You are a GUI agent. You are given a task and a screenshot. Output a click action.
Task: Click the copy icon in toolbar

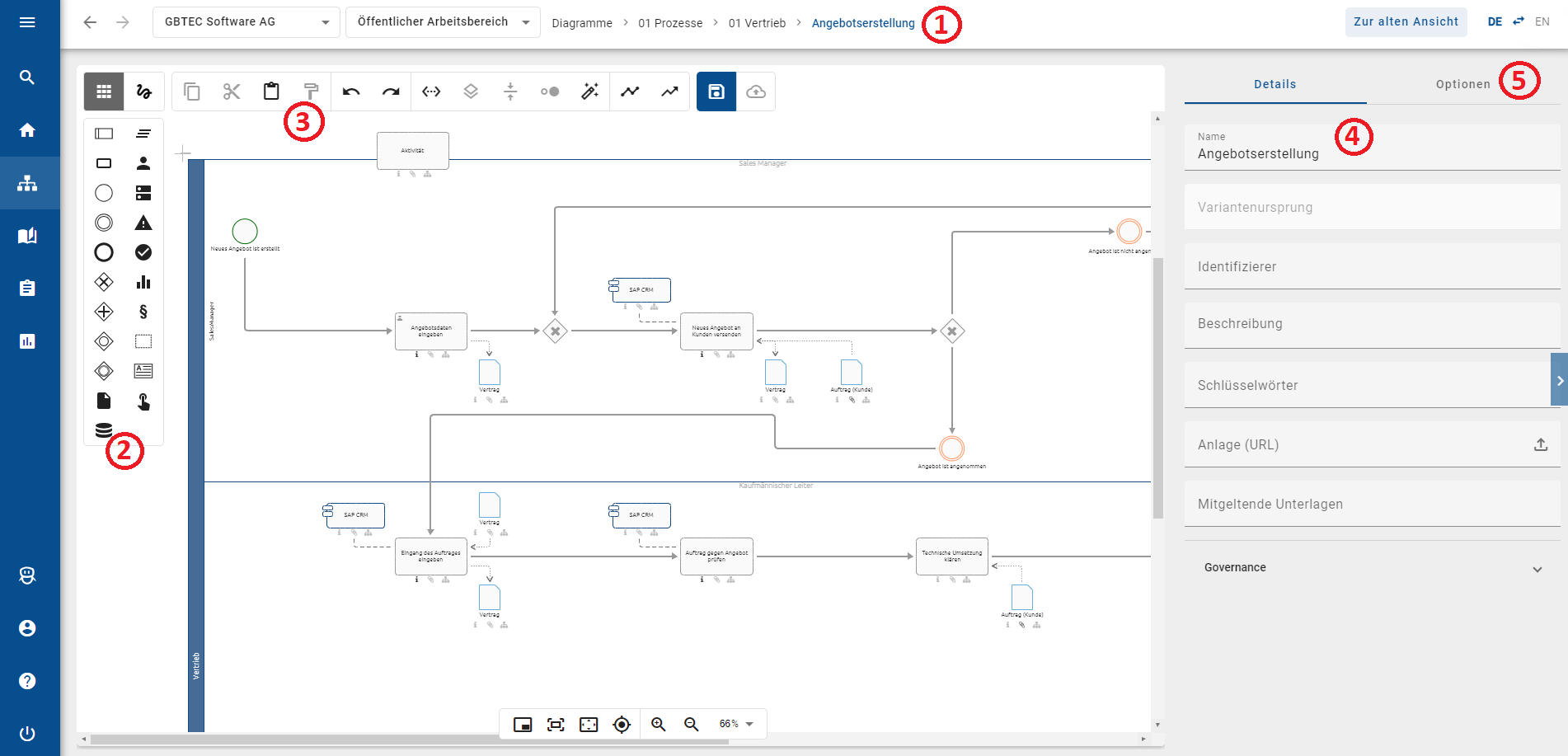pyautogui.click(x=192, y=92)
